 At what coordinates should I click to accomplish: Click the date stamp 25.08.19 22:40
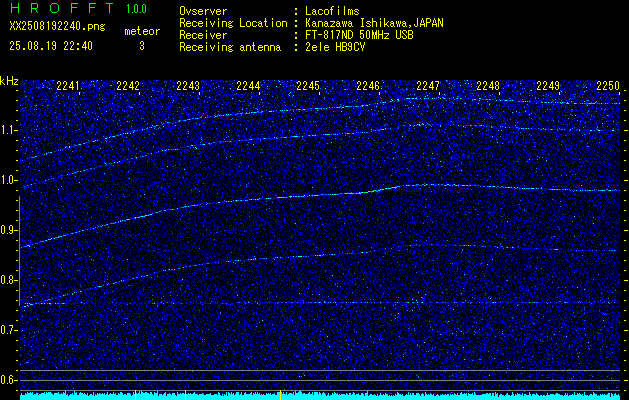[x=51, y=46]
